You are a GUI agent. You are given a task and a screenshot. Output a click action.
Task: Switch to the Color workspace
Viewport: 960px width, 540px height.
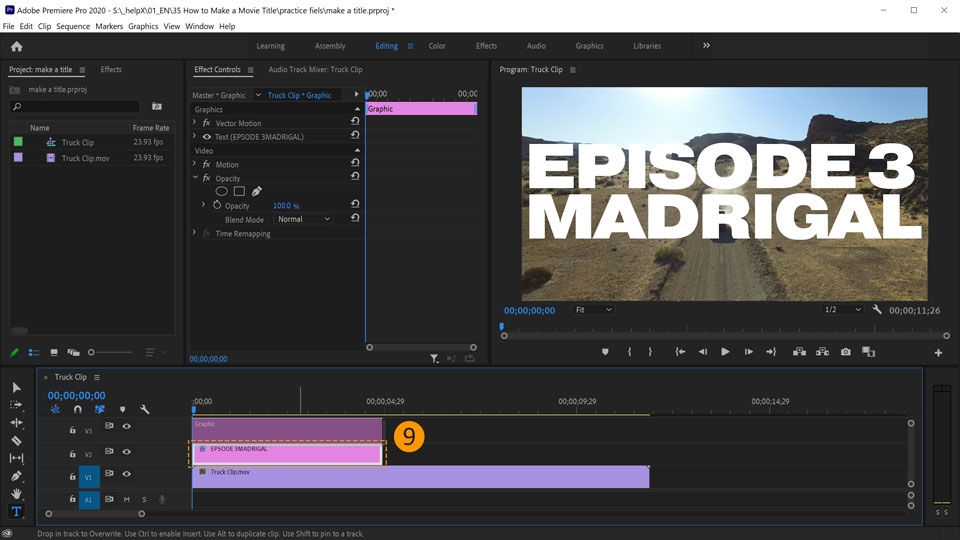point(437,46)
